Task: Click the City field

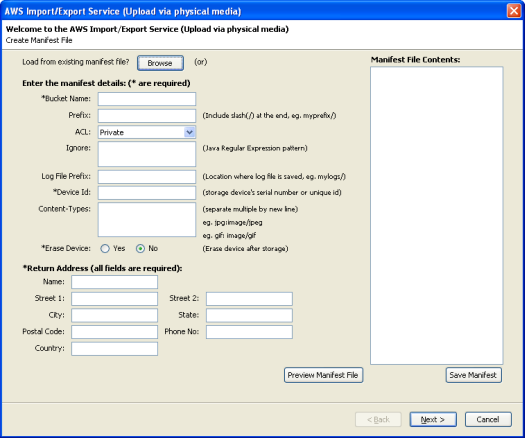Action: click(115, 315)
